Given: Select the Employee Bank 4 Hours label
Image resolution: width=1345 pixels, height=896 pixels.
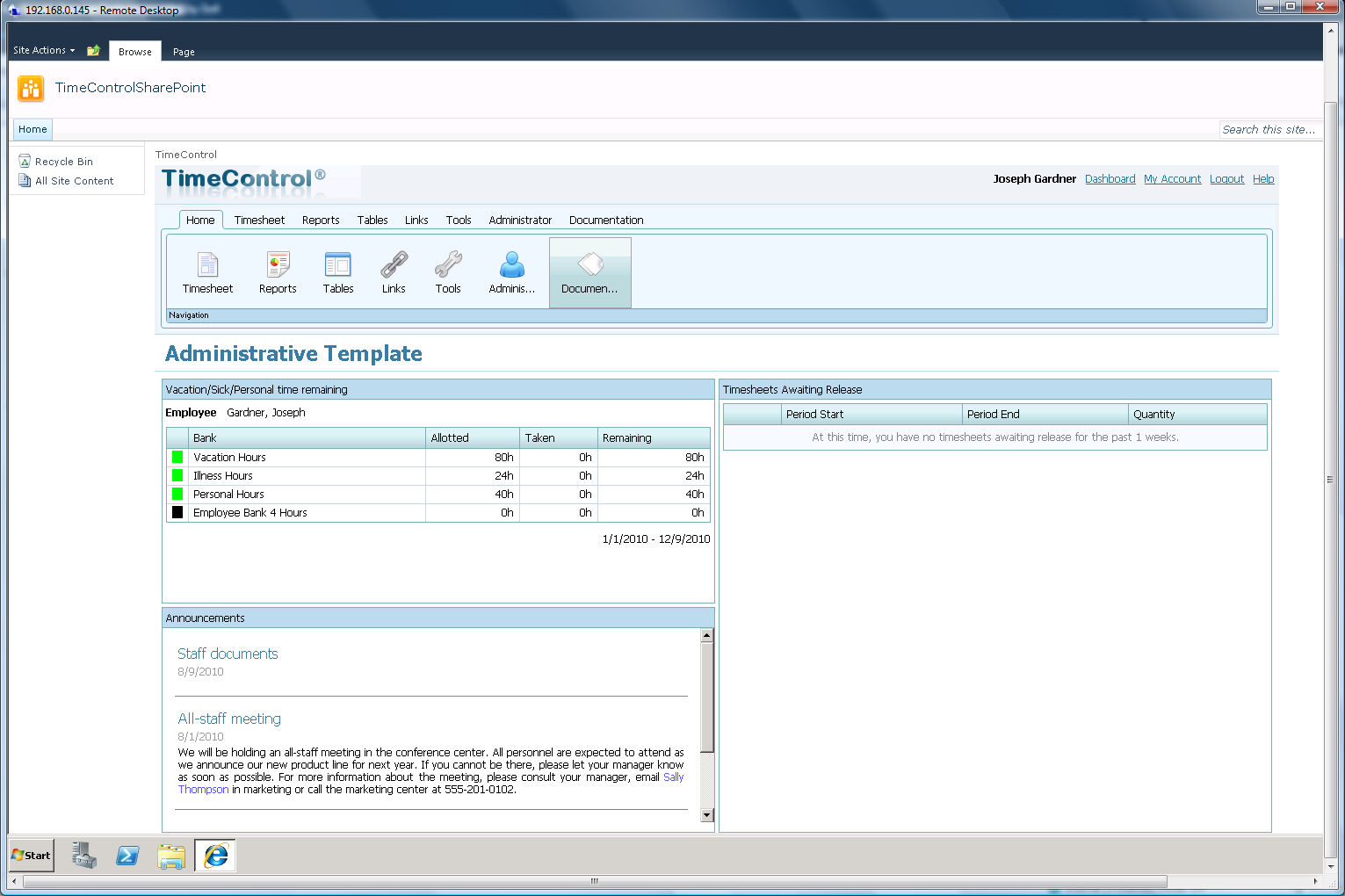Looking at the screenshot, I should (250, 512).
